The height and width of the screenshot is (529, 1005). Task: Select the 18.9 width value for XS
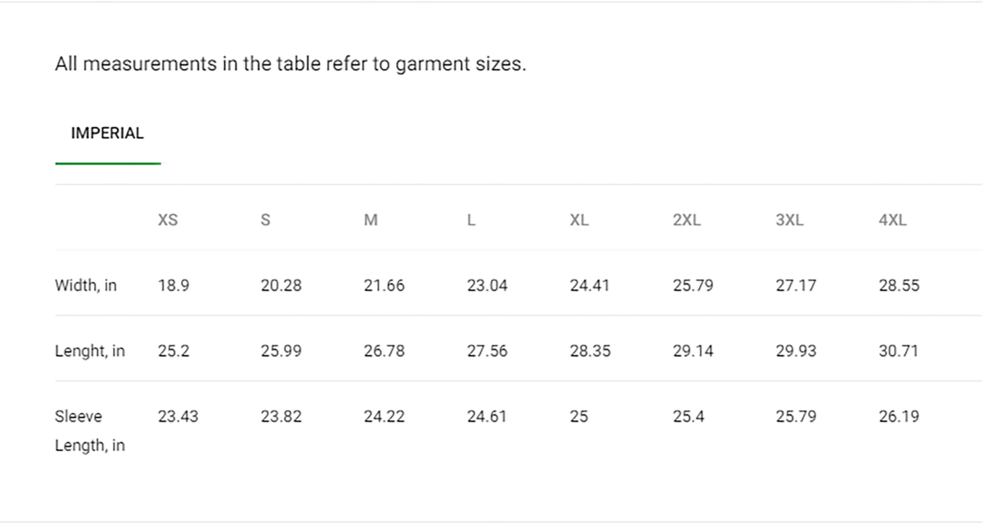click(174, 285)
